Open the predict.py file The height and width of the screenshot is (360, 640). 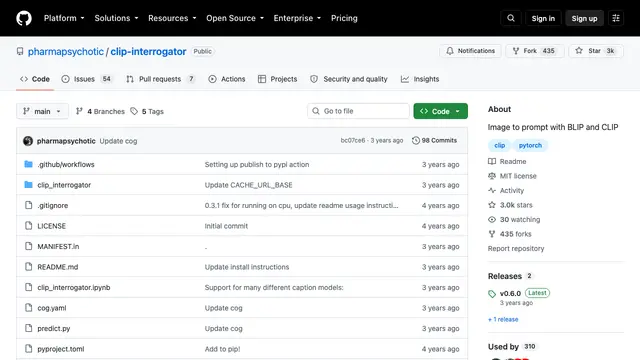(x=54, y=329)
